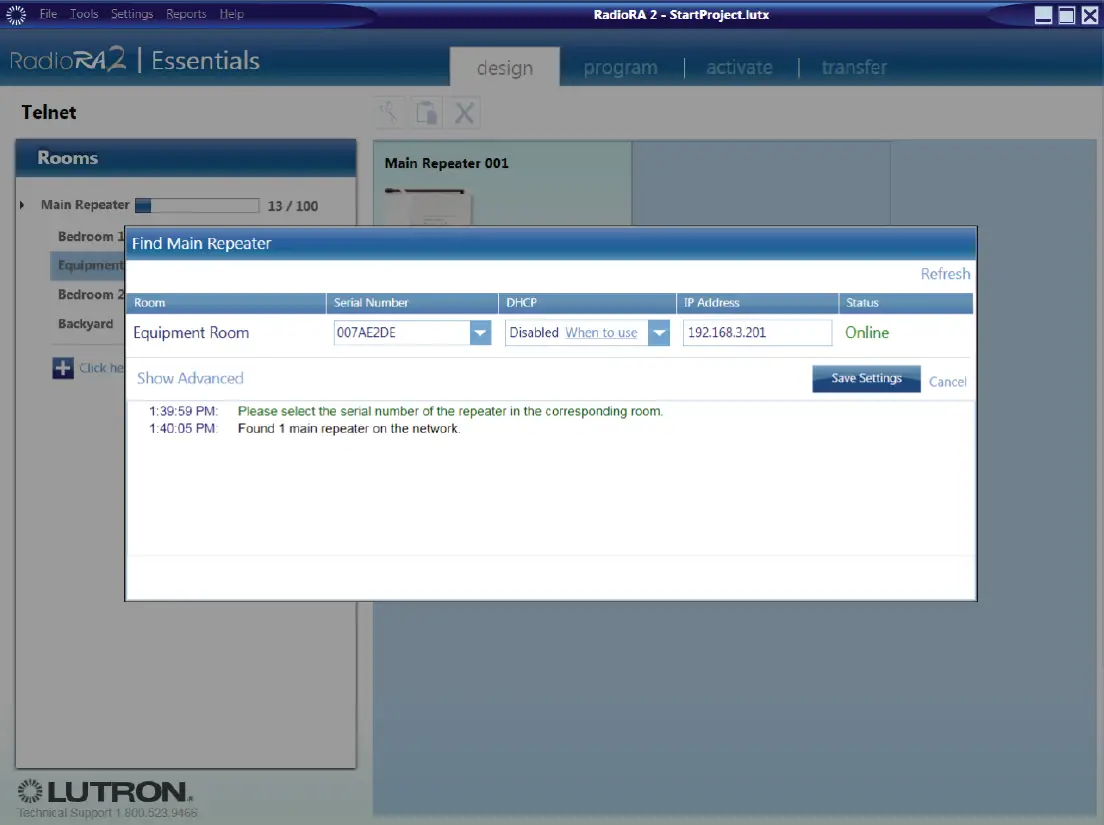Open the Serial Number dropdown arrow
Viewport: 1104px width, 825px height.
[x=480, y=333]
